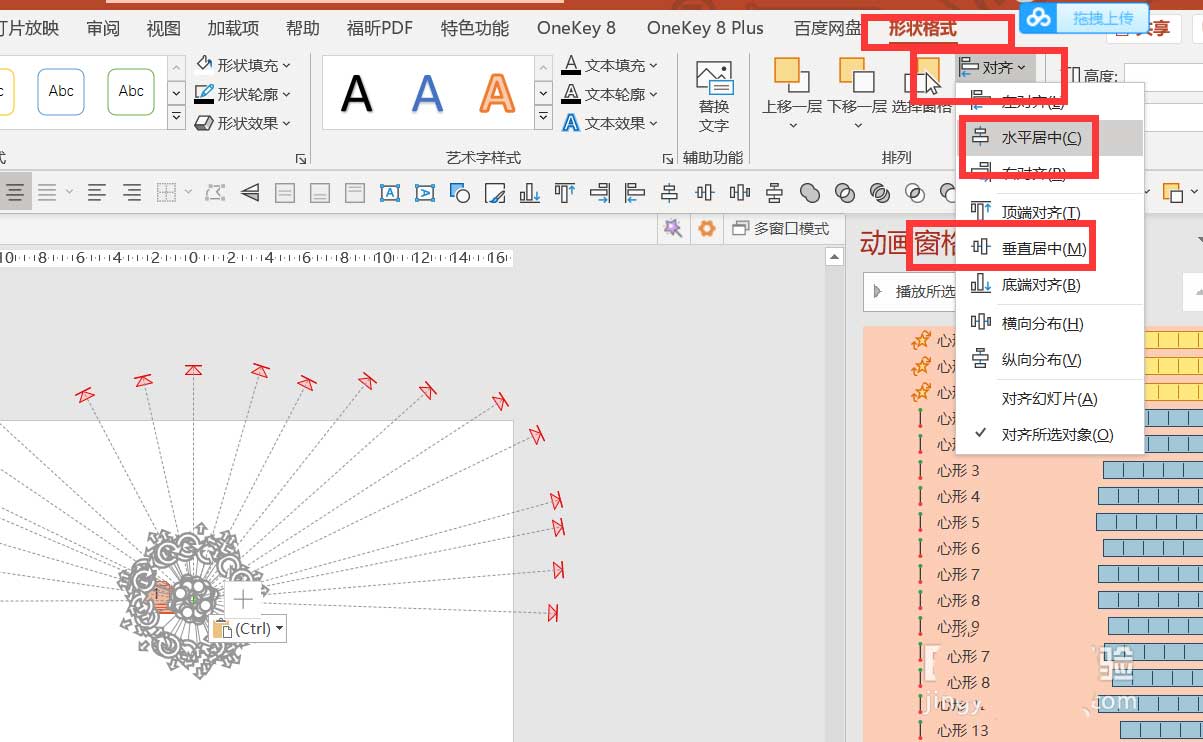The width and height of the screenshot is (1203, 742).
Task: Switch to the 福昕PDF tab
Action: [x=379, y=28]
